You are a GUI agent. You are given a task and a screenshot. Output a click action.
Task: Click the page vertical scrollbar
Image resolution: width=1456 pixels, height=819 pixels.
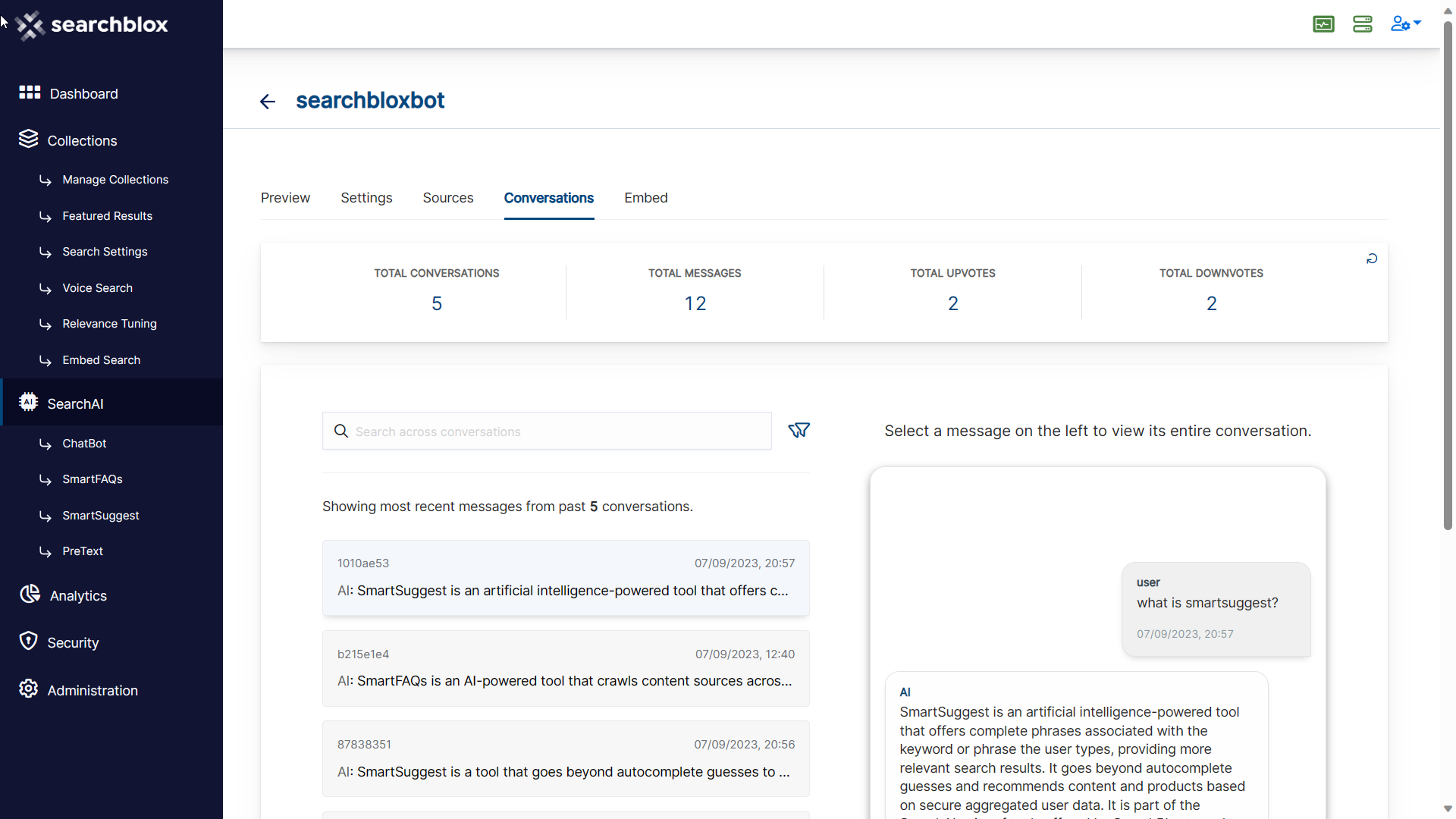(x=1448, y=273)
